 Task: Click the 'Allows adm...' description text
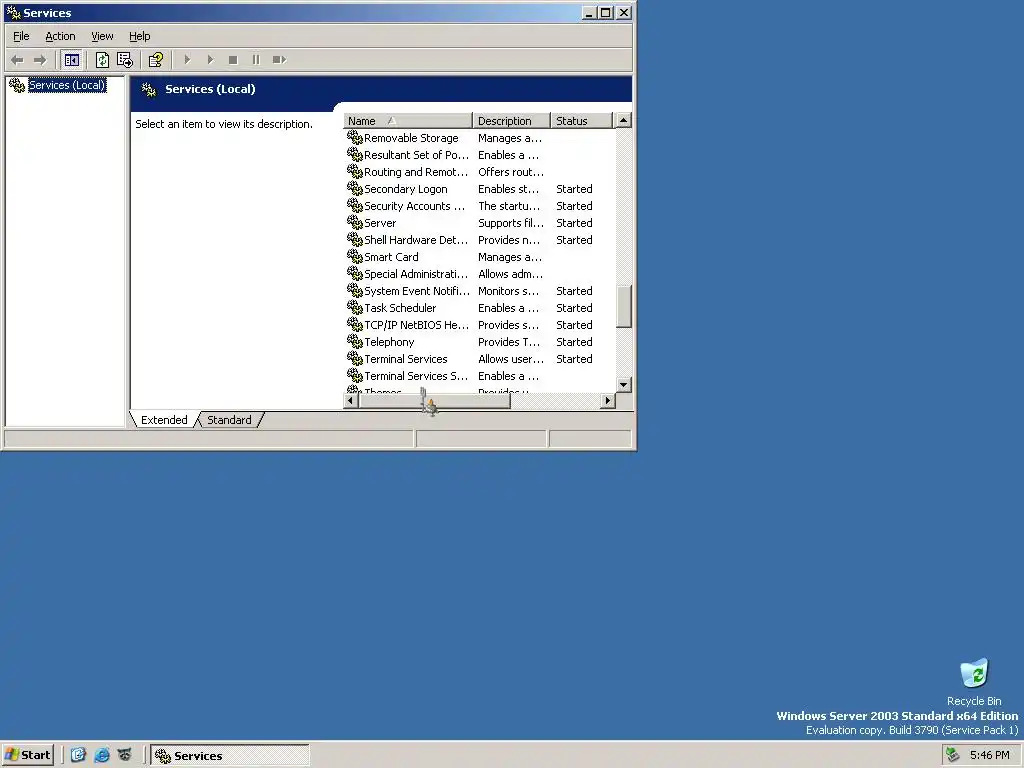[510, 274]
